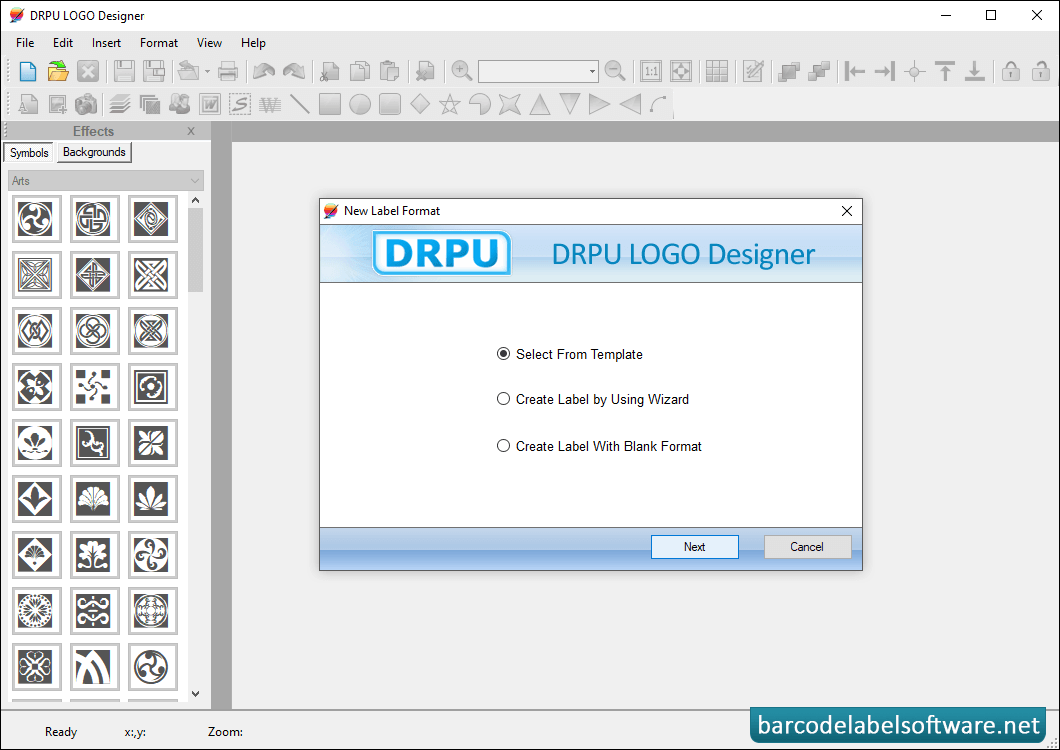Close the New Label Format dialog
This screenshot has width=1060, height=750.
click(x=846, y=211)
